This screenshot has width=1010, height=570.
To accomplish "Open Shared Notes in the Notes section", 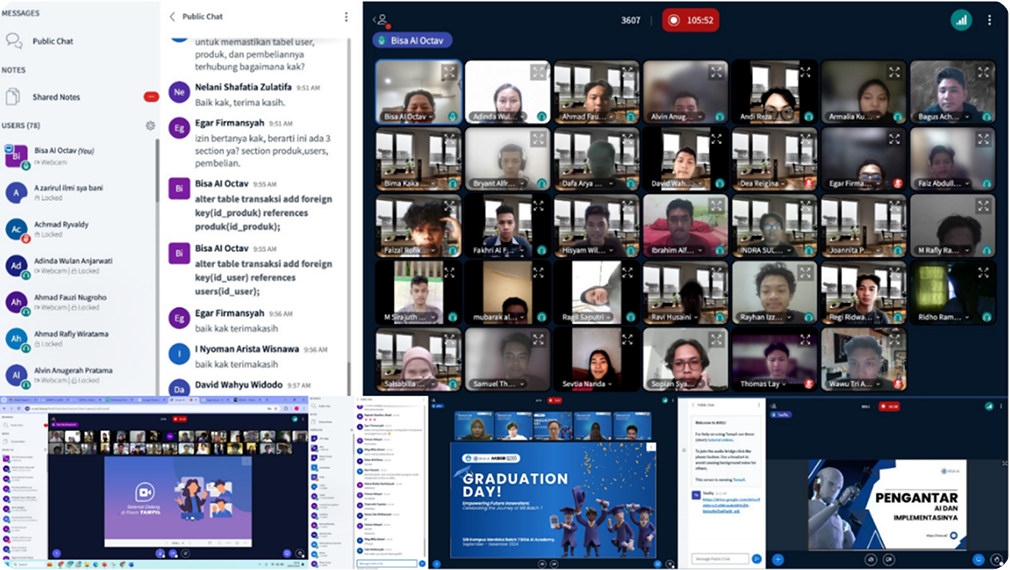I will click(56, 97).
